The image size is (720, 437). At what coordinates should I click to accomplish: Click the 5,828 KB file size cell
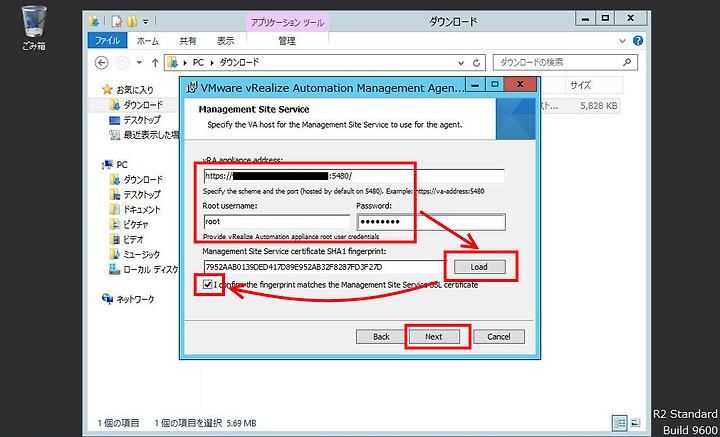tap(598, 106)
